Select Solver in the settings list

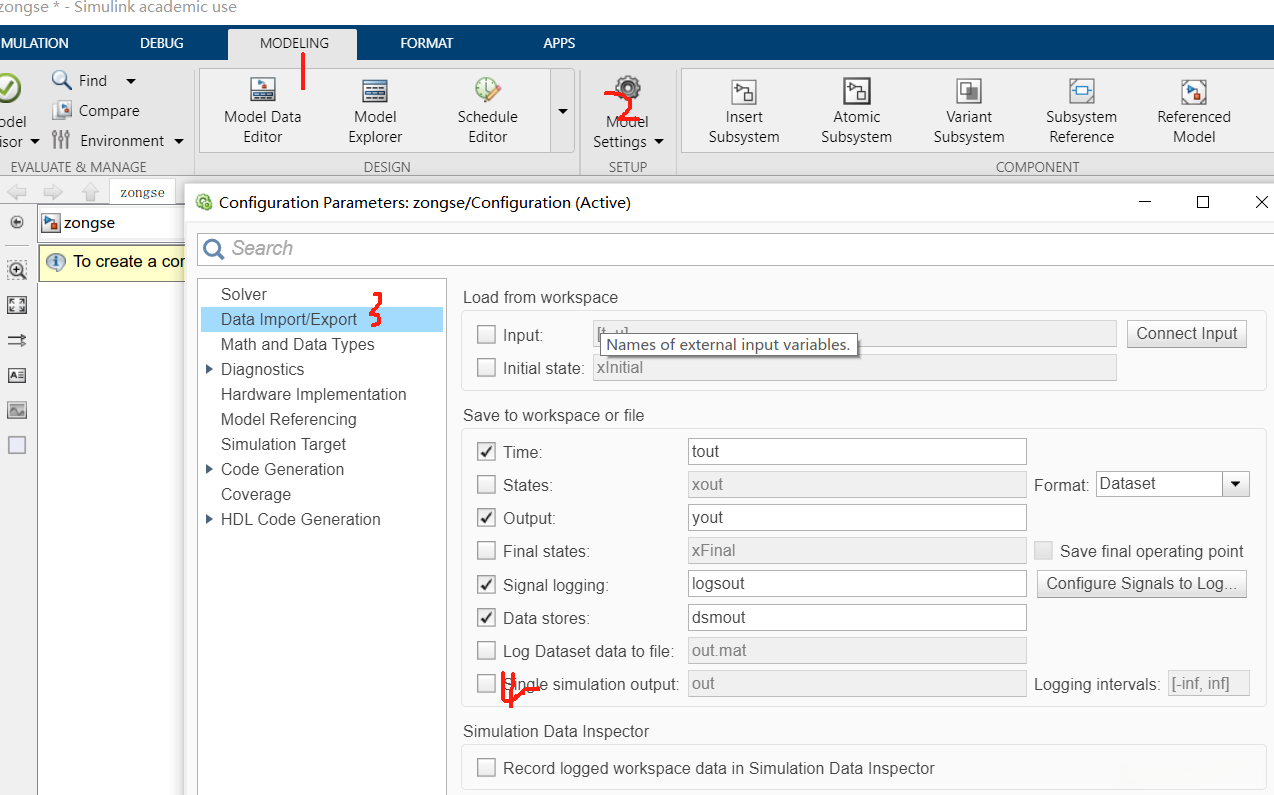pos(244,294)
